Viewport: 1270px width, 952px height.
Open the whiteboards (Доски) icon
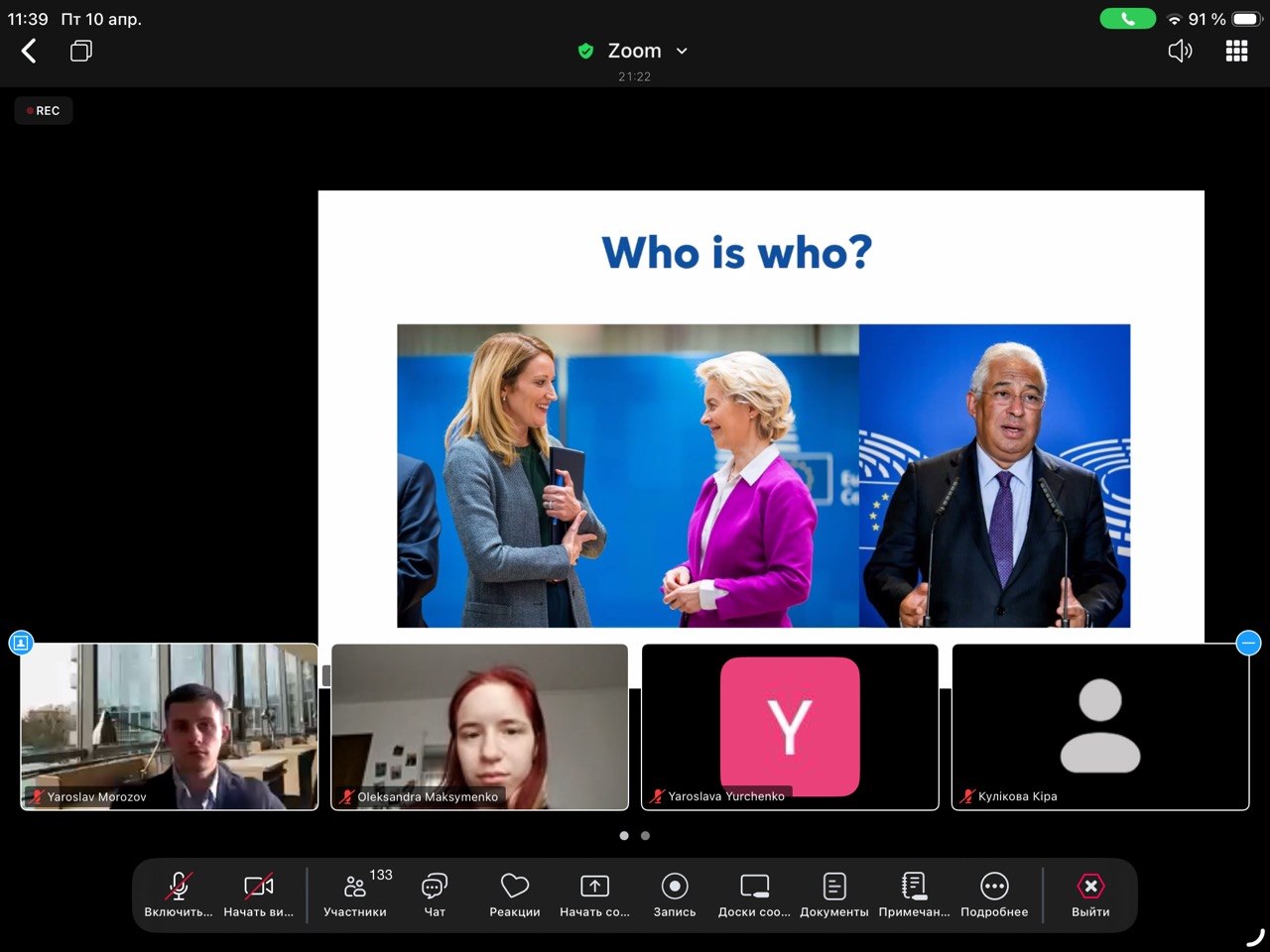pyautogui.click(x=754, y=887)
